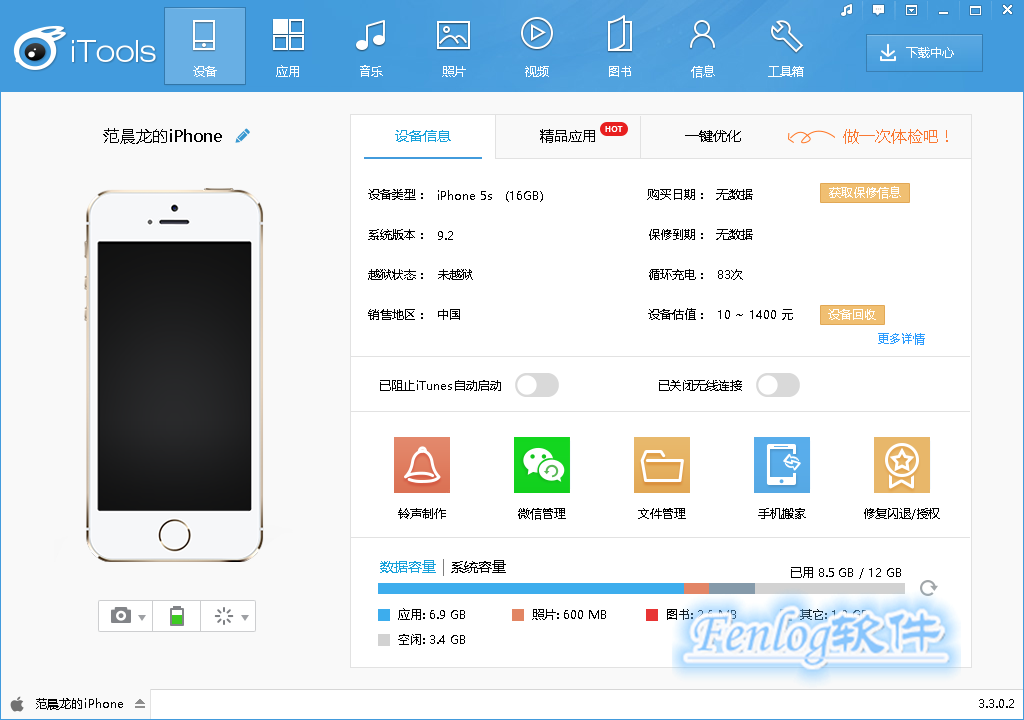Open the 图书 (Books) section
1024x720 pixels.
(619, 46)
